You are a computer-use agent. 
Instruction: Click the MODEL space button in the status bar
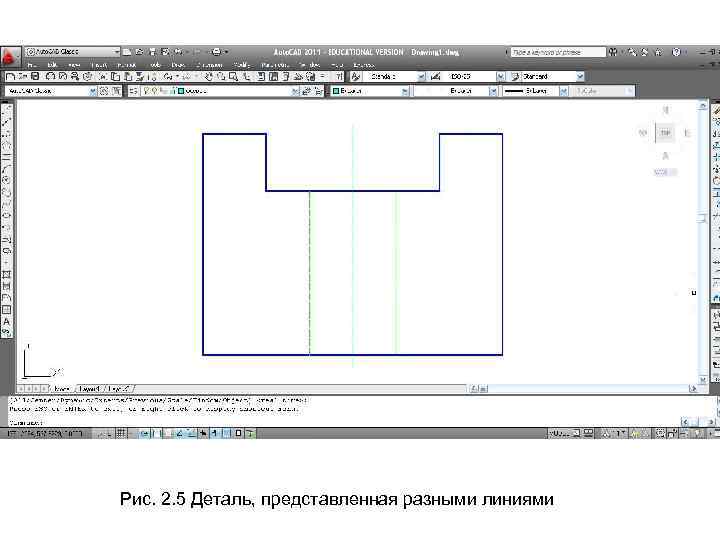559,433
